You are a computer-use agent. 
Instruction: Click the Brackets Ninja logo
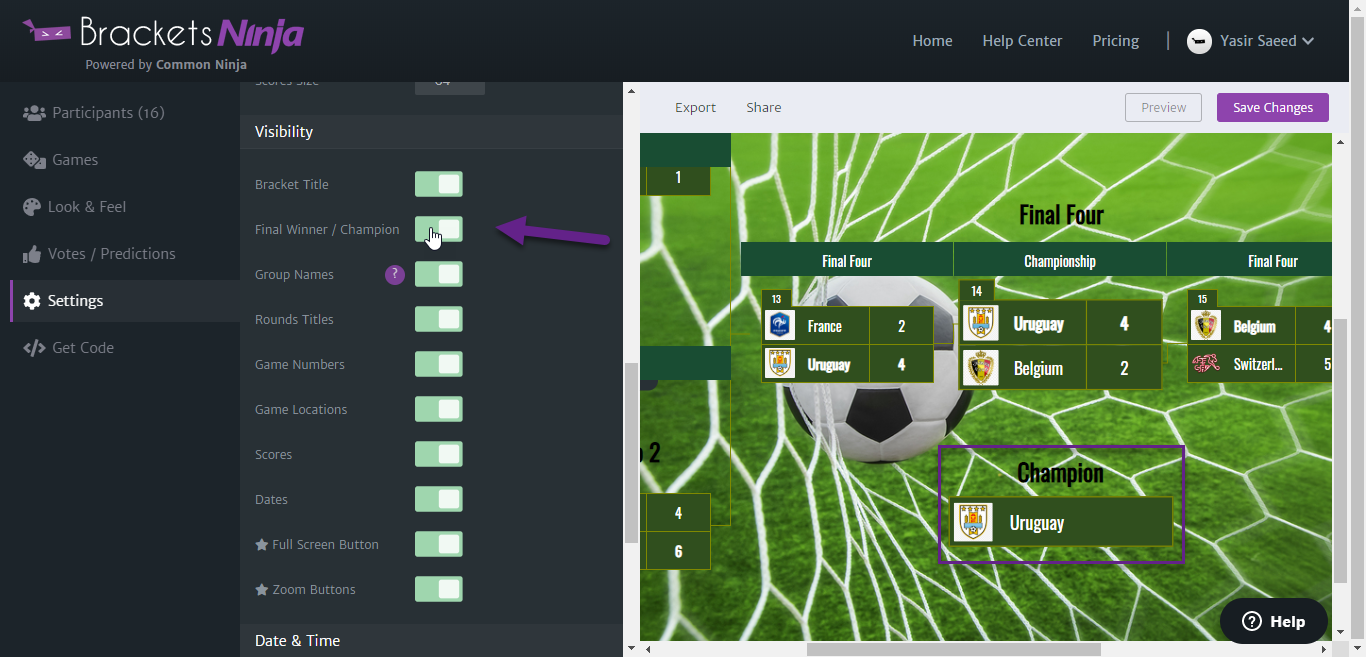coord(163,40)
